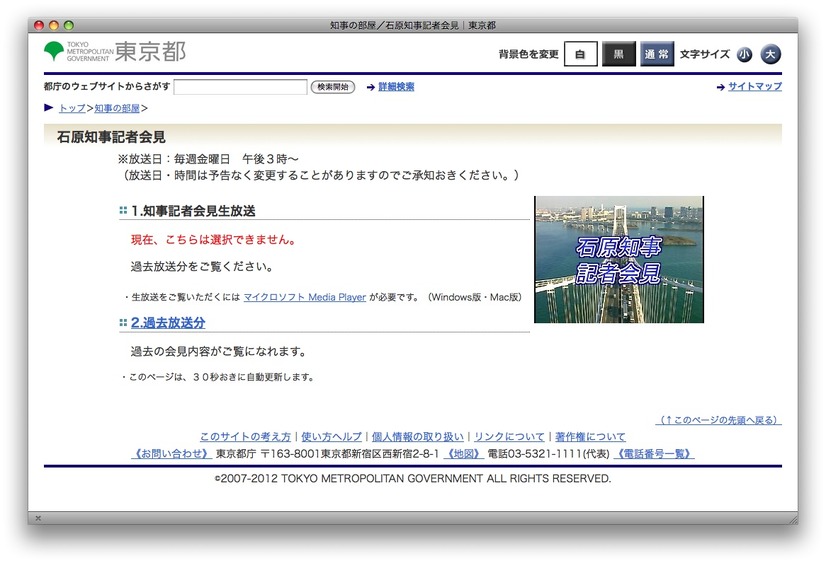Click the page title 石原知事記者会見
The height and width of the screenshot is (563, 826).
pyautogui.click(x=111, y=137)
